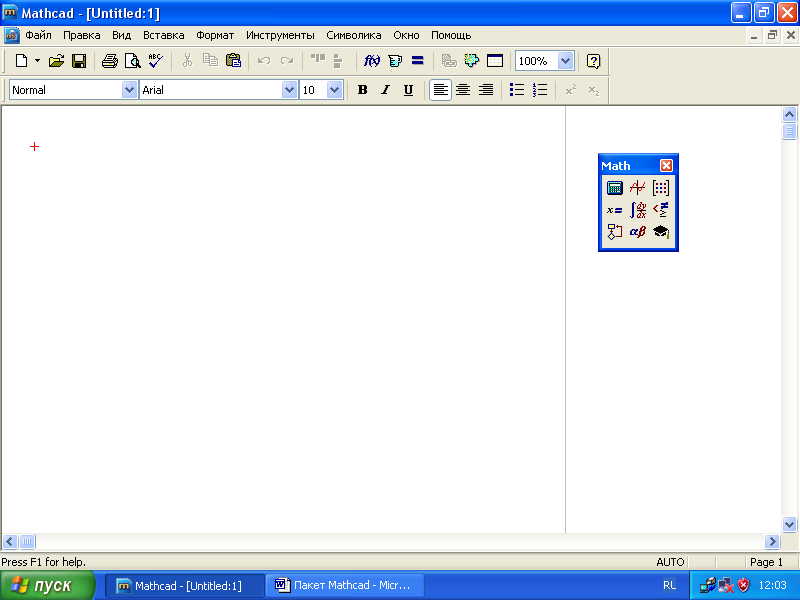Open Programming toolbar from Math palette

click(x=614, y=232)
